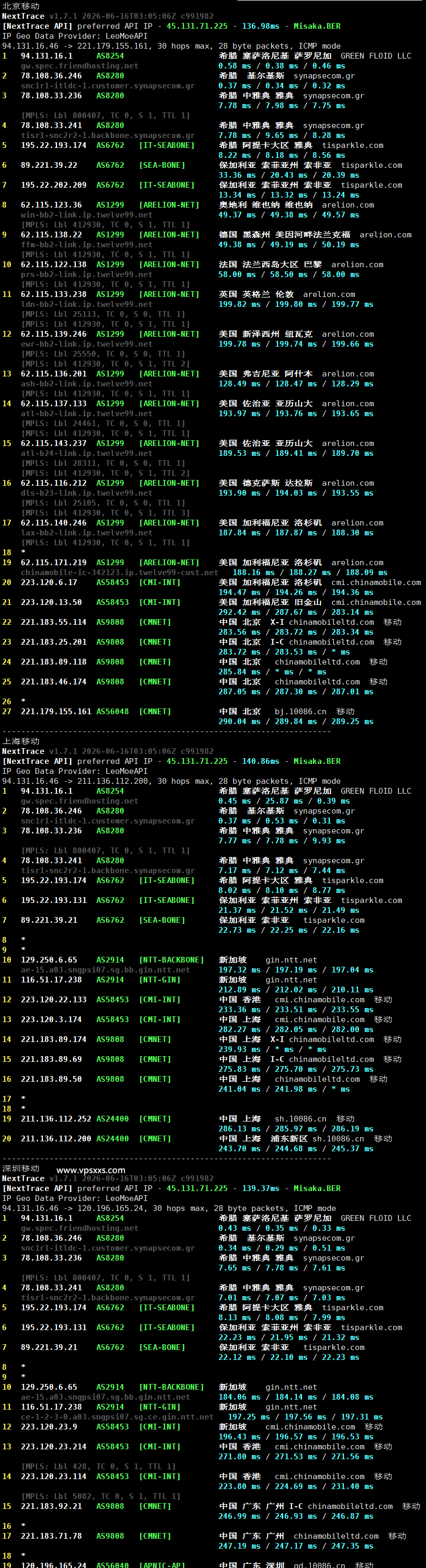426x1568 pixels.
Task: Select the latency value 140.86ms
Action: pos(260,761)
